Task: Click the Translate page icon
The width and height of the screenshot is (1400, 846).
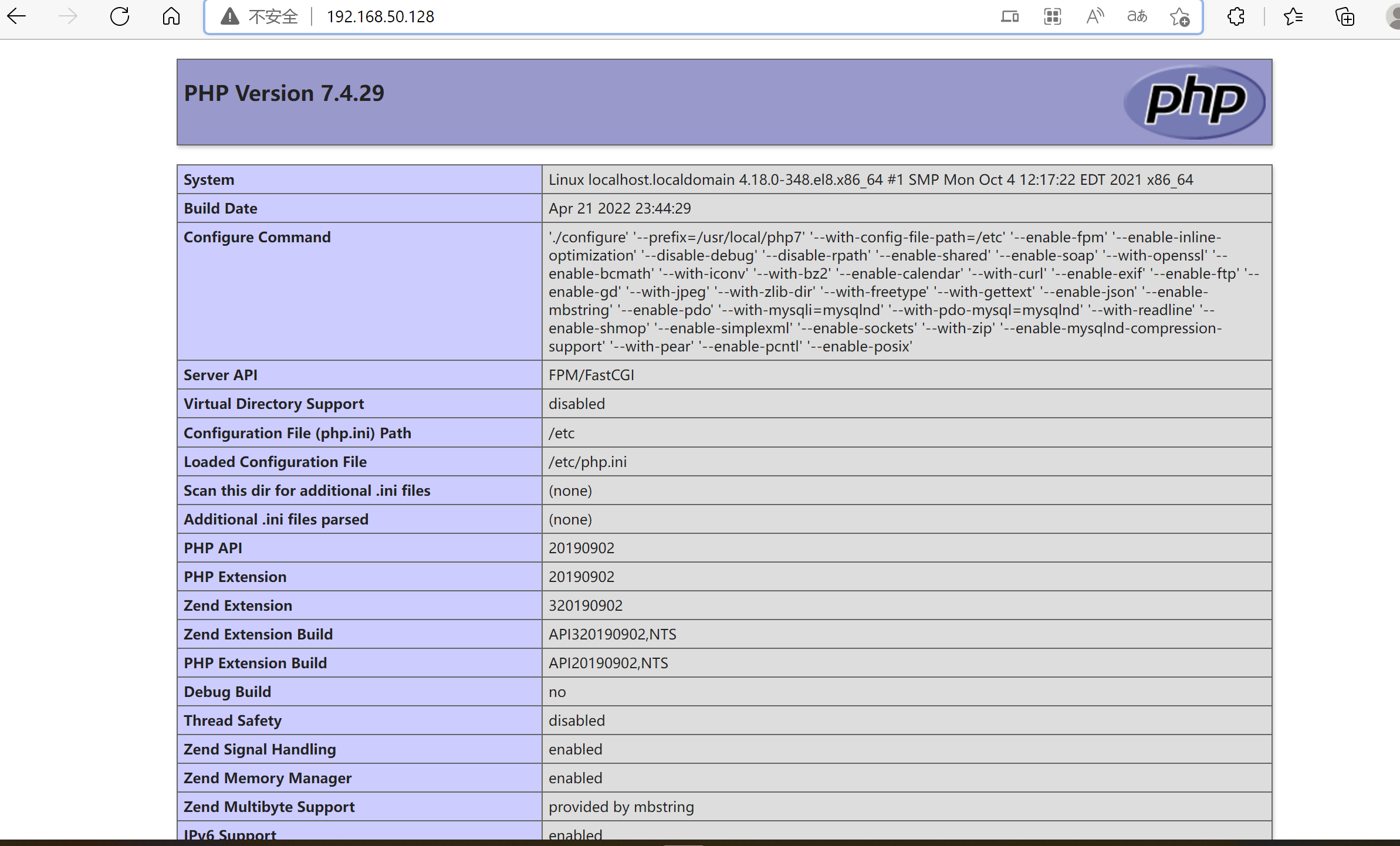Action: coord(1137,16)
